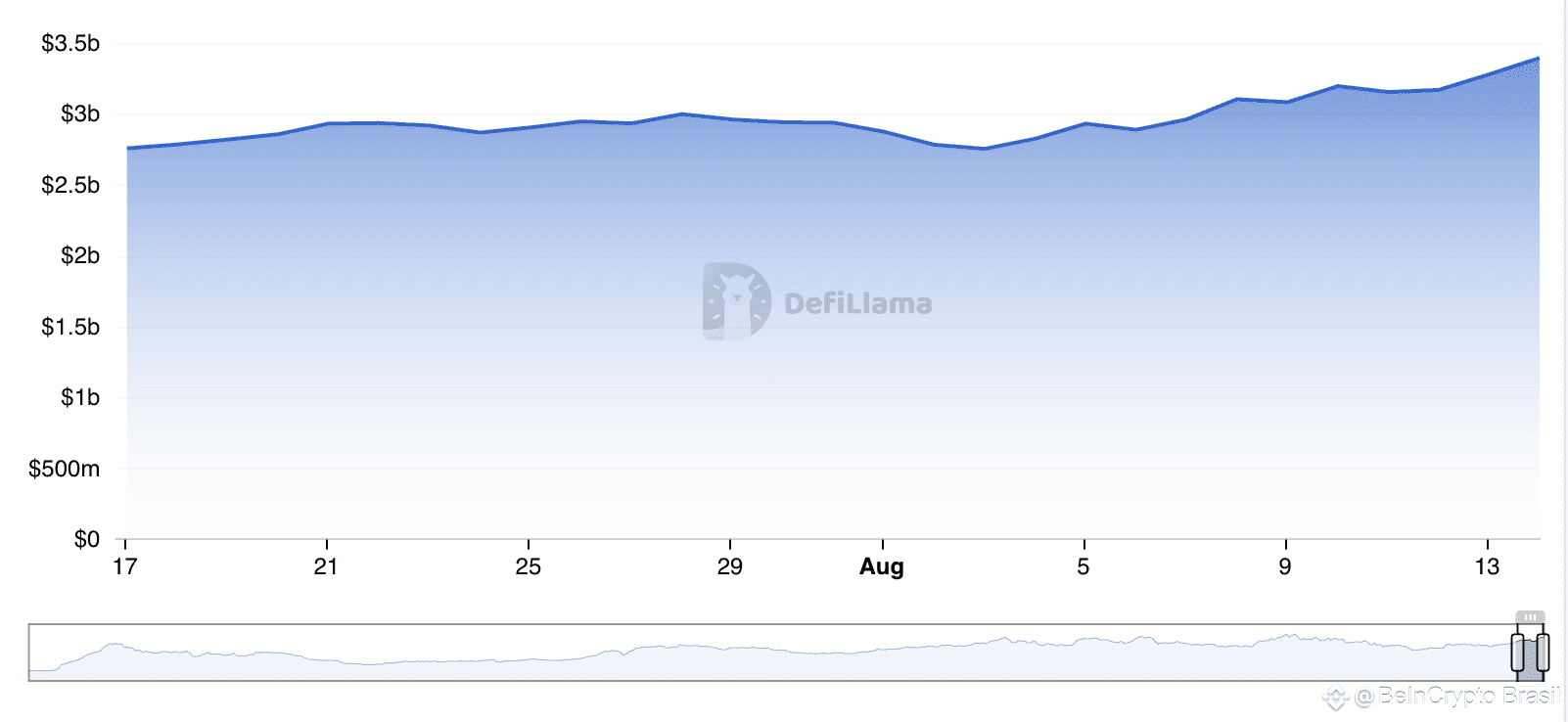The image size is (1568, 722).
Task: Click the 21 date tick on the x-axis
Action: point(326,566)
